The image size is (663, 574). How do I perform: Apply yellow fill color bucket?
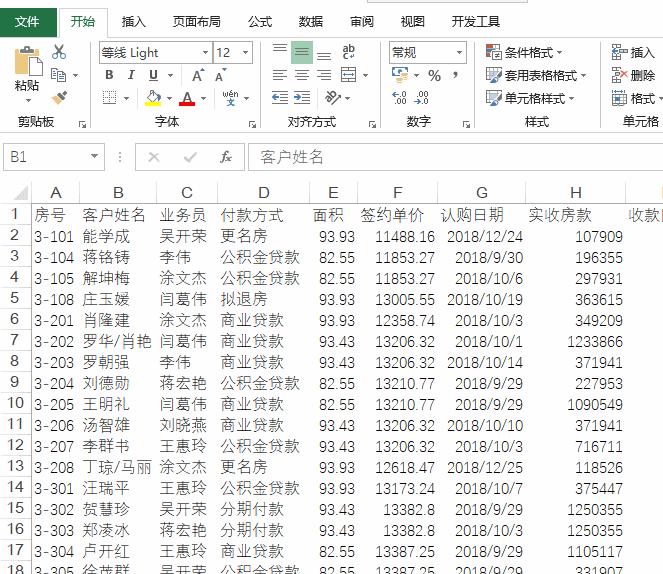pos(153,98)
